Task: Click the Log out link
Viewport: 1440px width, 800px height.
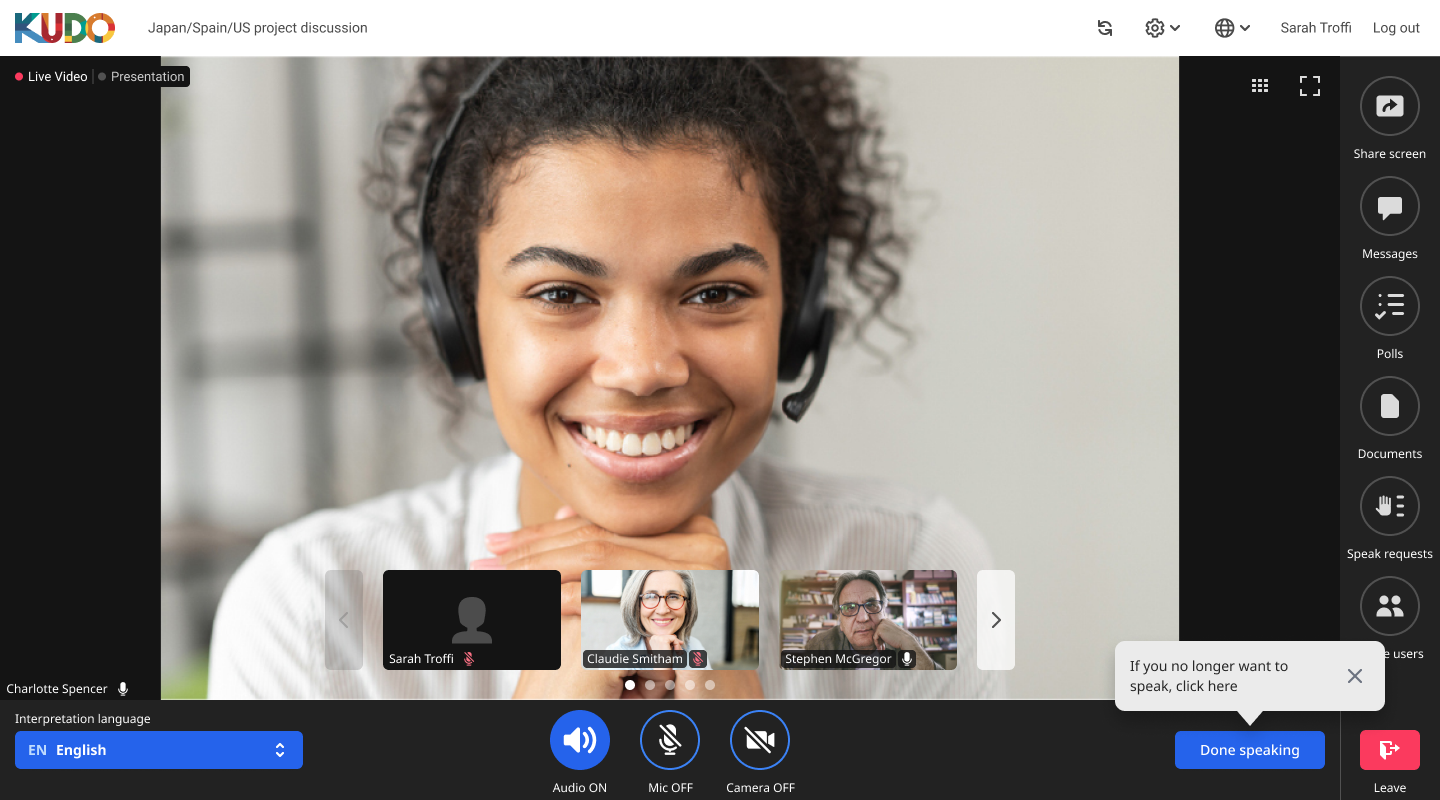Action: point(1396,28)
